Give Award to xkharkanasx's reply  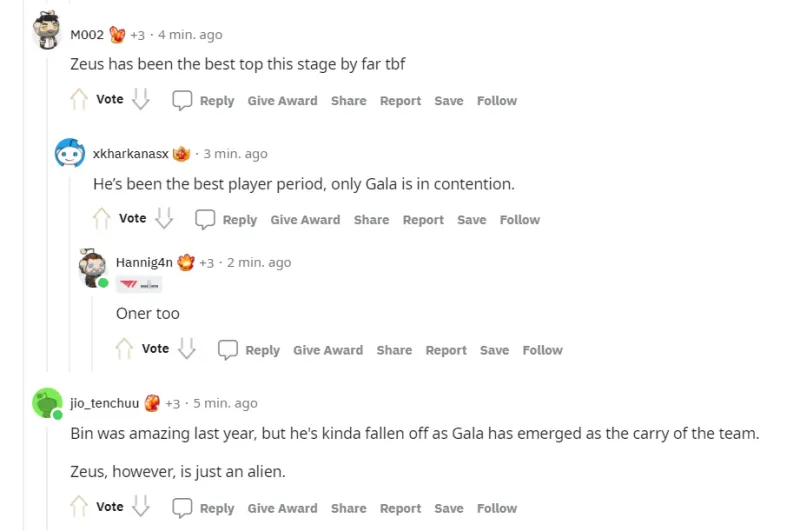click(x=305, y=220)
